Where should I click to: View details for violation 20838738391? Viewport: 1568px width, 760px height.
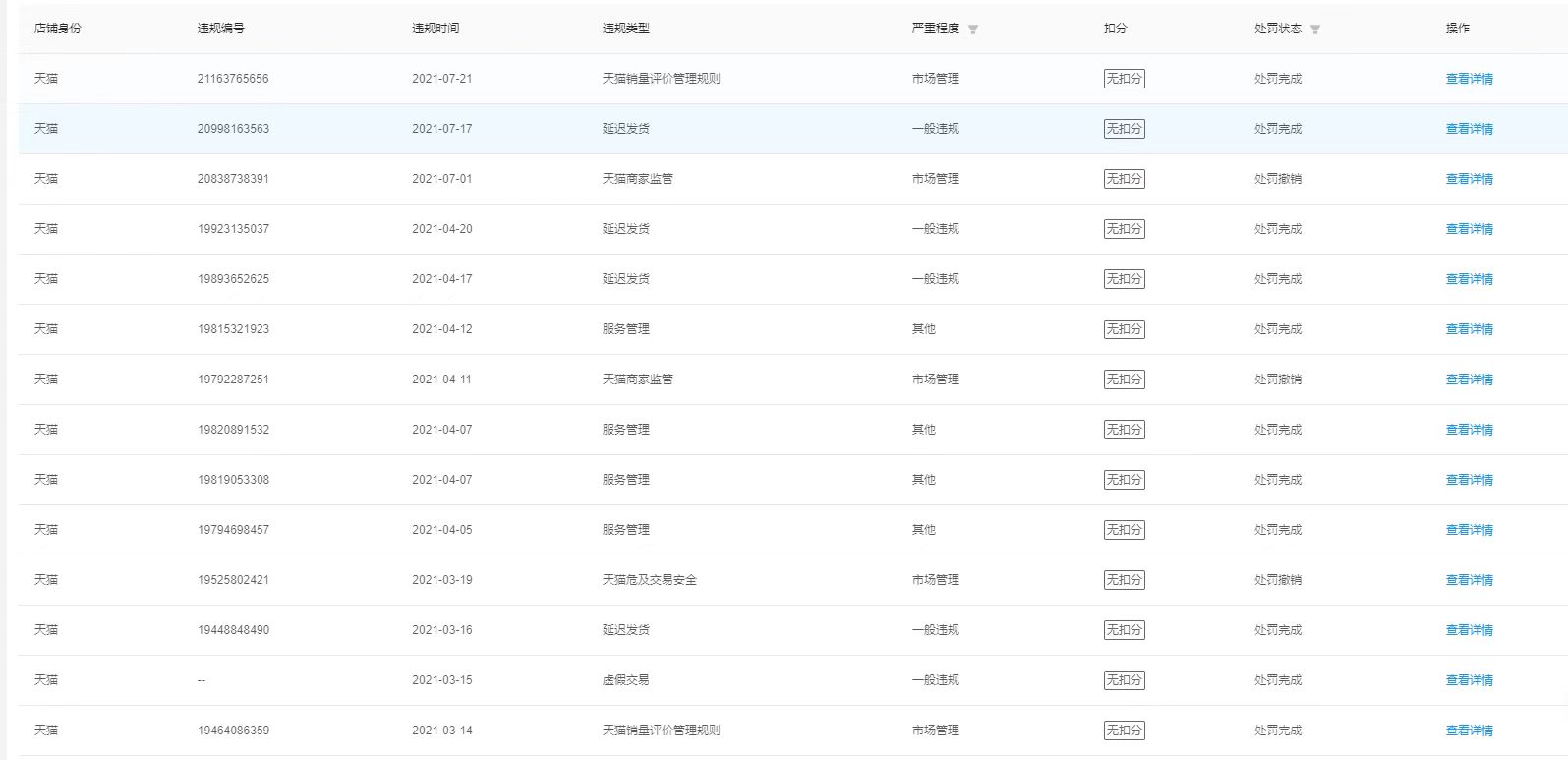point(1469,179)
